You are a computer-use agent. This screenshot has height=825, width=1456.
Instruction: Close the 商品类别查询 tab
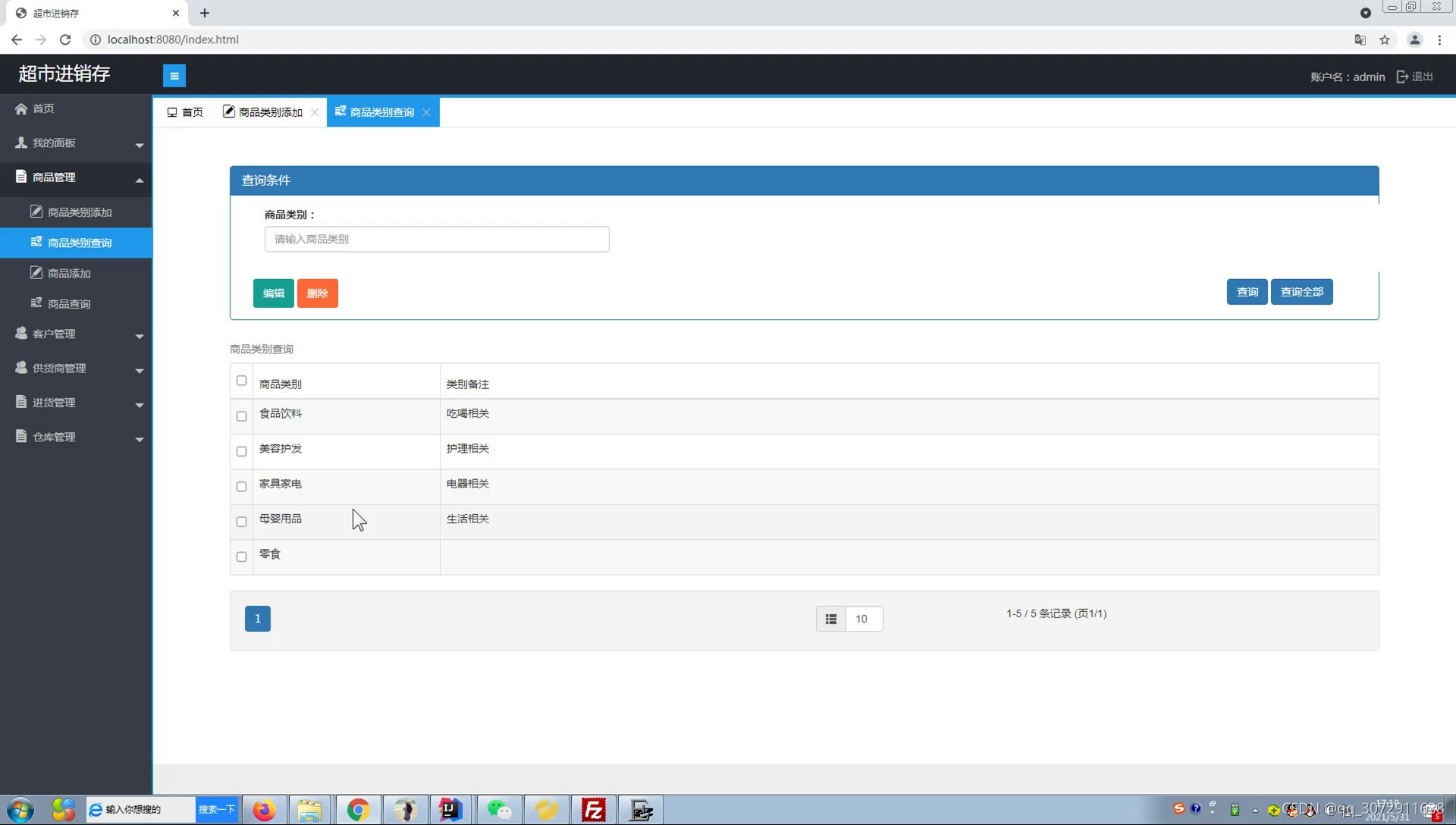click(x=427, y=112)
